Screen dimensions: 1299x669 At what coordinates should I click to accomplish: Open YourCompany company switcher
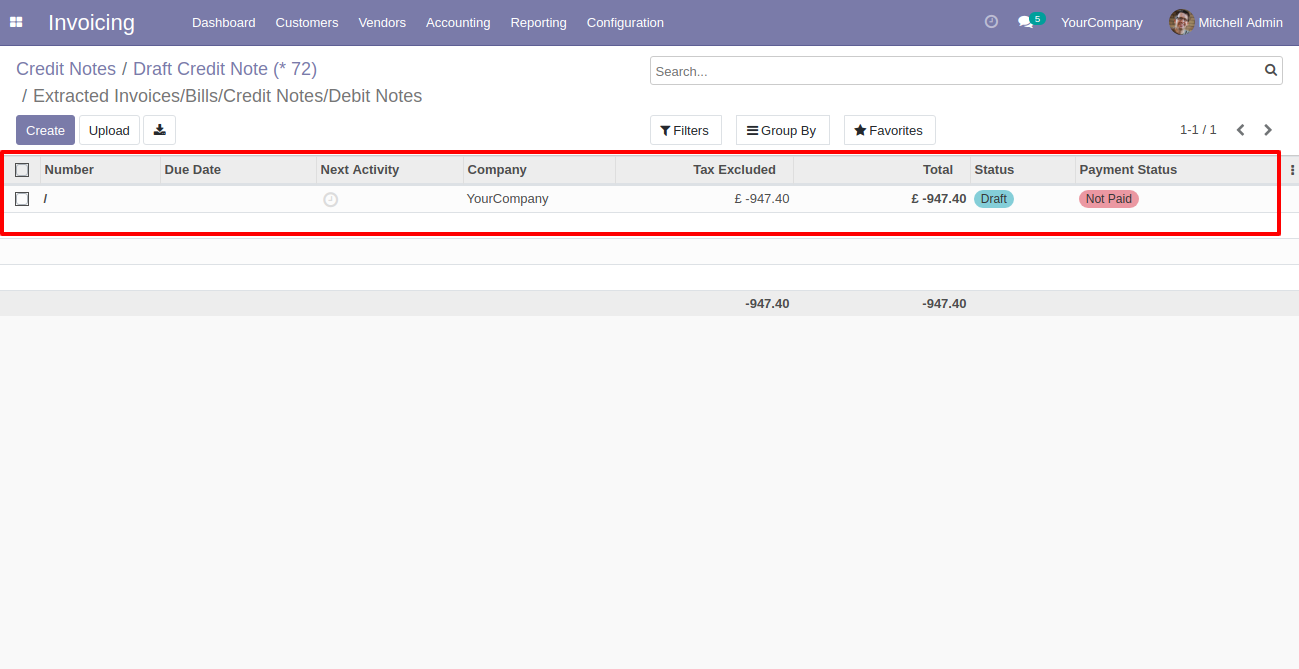1101,22
